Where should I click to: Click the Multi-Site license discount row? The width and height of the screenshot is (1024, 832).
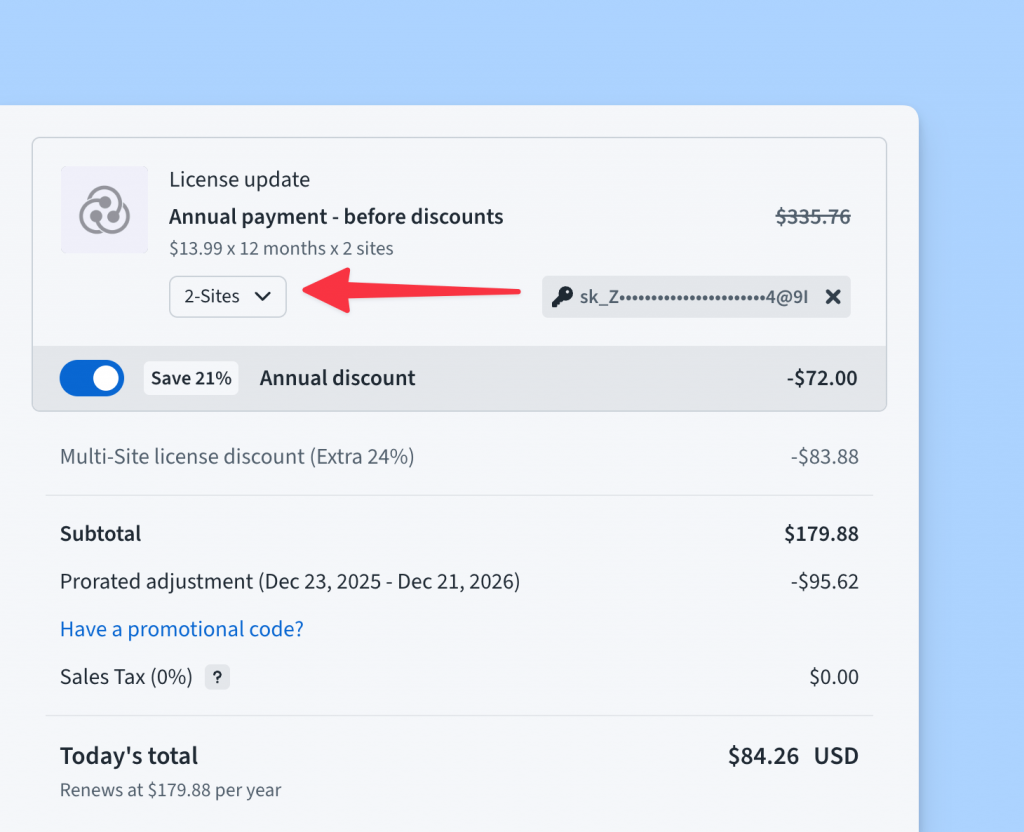point(237,456)
